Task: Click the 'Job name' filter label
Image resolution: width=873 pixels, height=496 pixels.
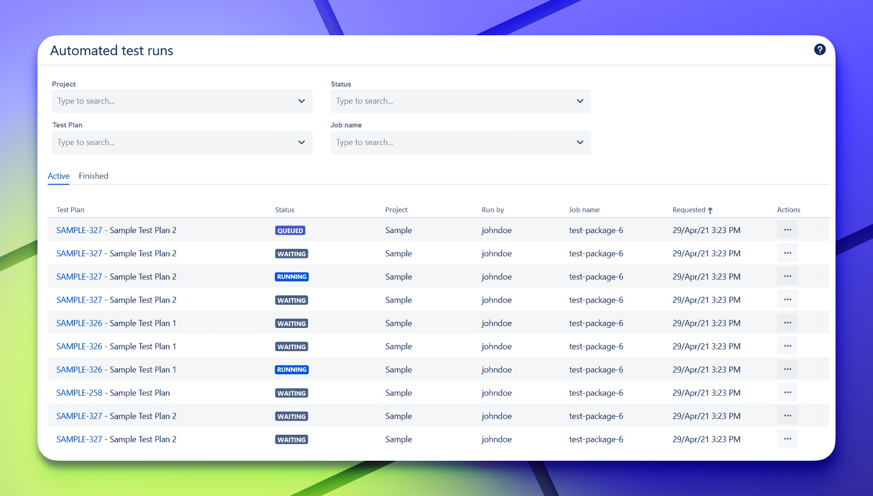Action: pos(346,125)
